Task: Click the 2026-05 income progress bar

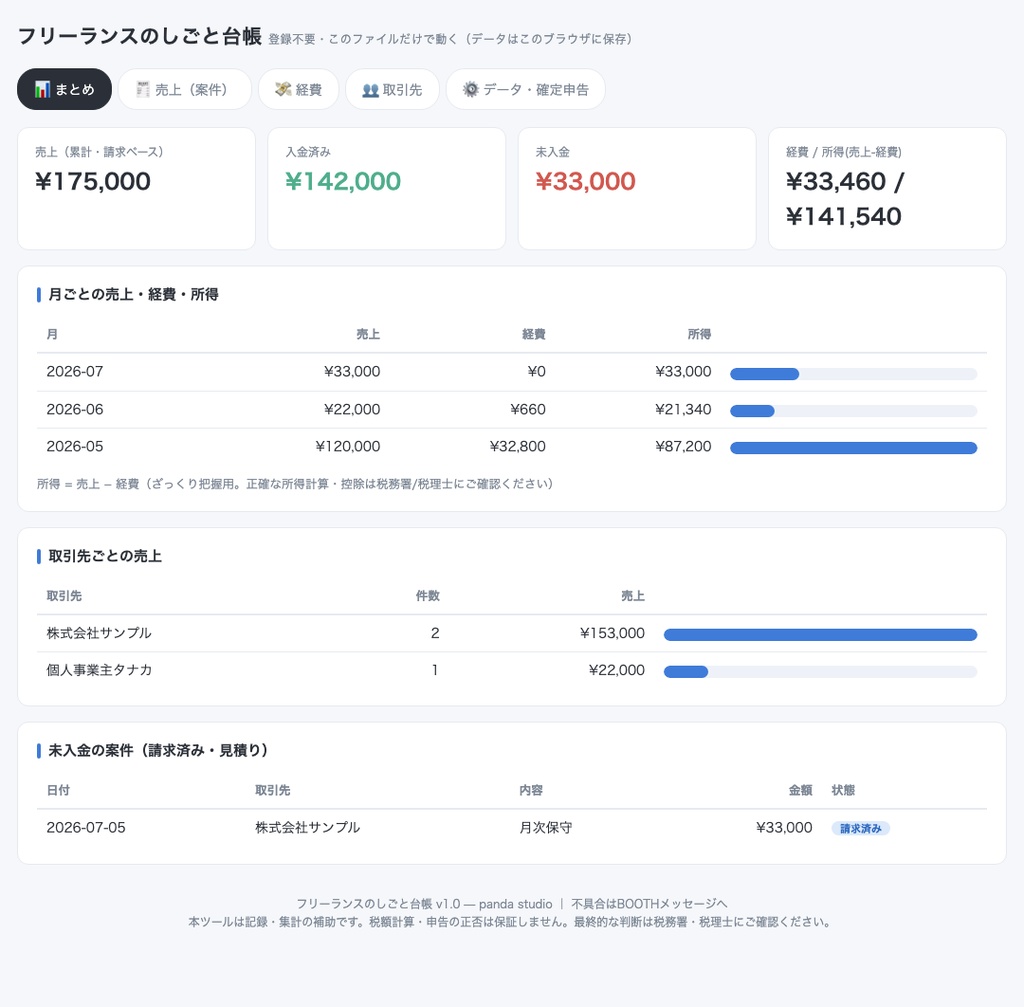Action: coord(853,447)
